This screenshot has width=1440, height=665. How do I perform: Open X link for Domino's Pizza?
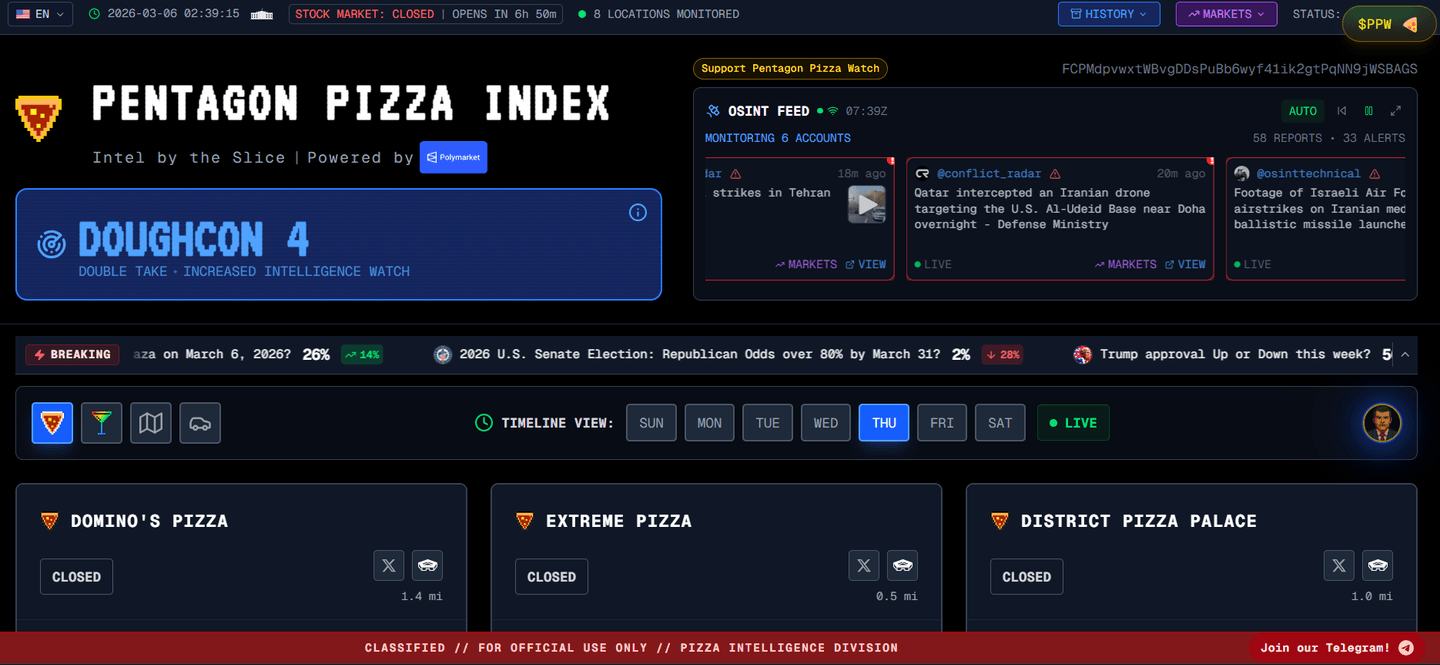tap(389, 565)
